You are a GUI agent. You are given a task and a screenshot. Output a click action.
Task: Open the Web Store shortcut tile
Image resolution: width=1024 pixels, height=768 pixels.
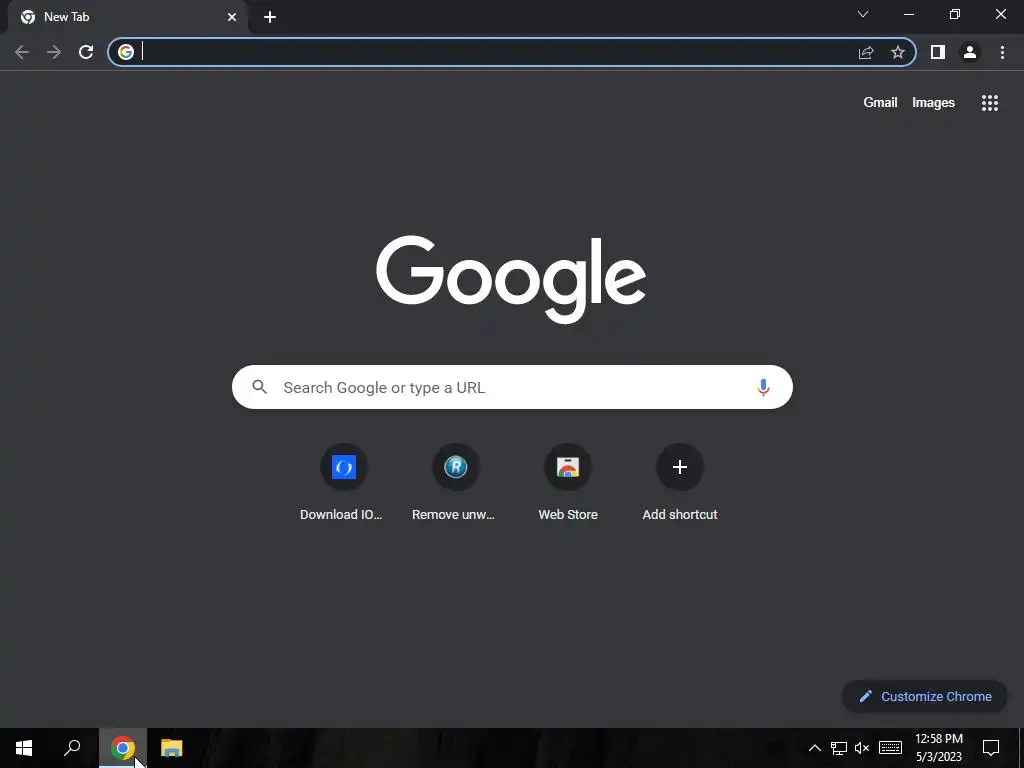[x=568, y=483]
